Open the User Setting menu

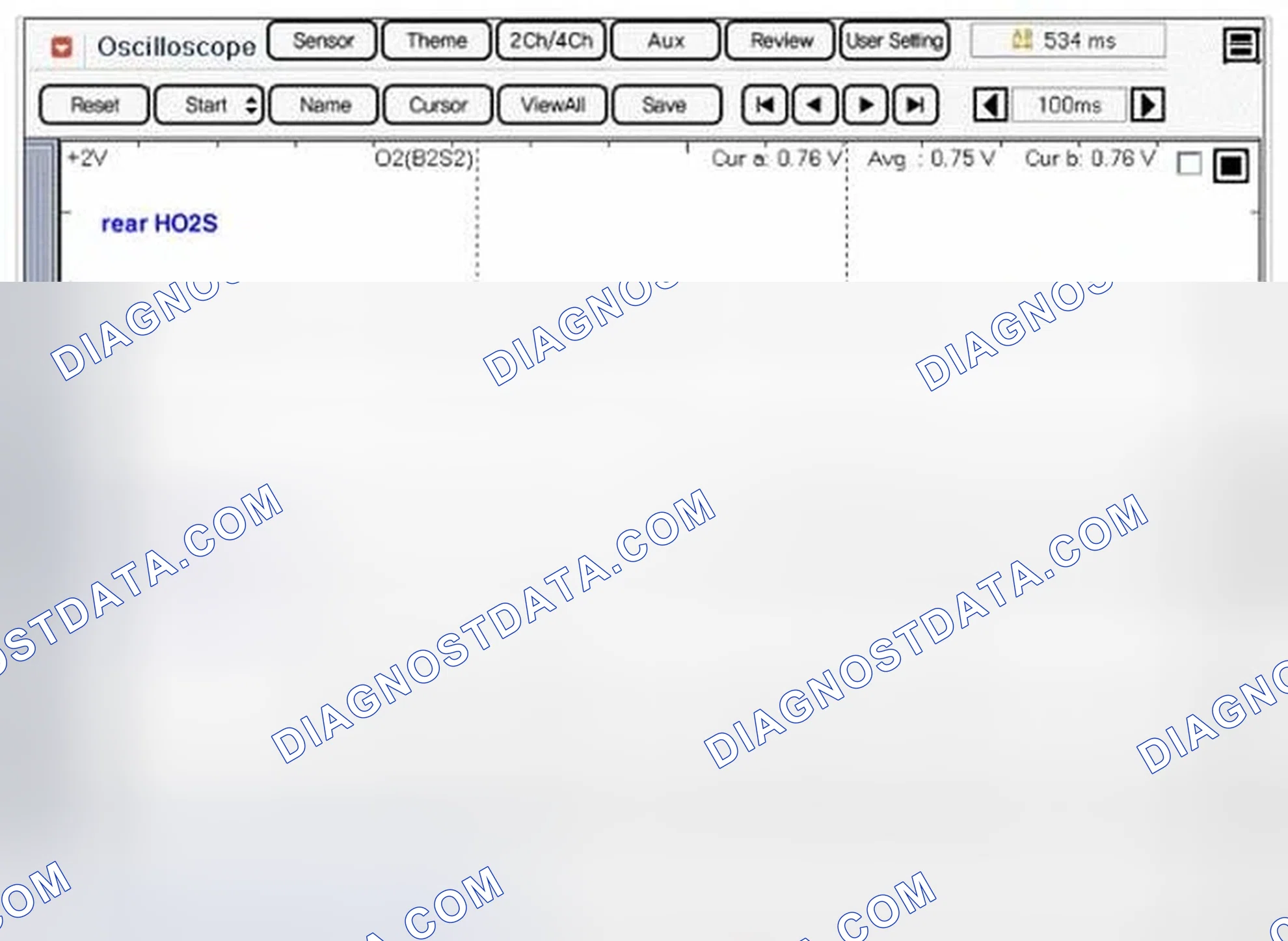click(x=894, y=41)
